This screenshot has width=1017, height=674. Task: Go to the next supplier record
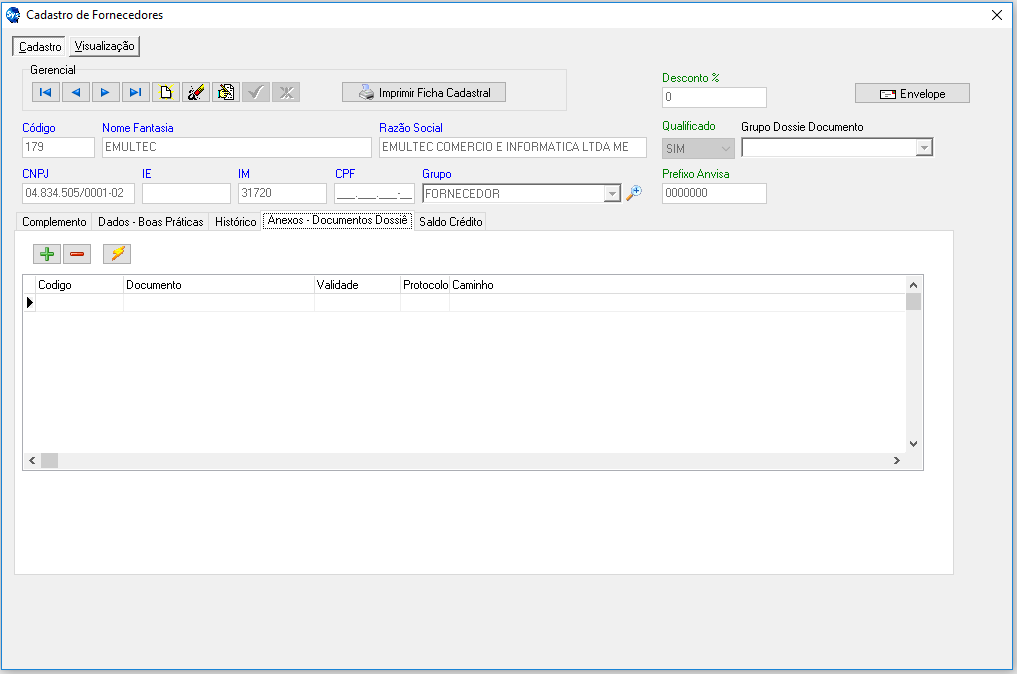pos(105,93)
